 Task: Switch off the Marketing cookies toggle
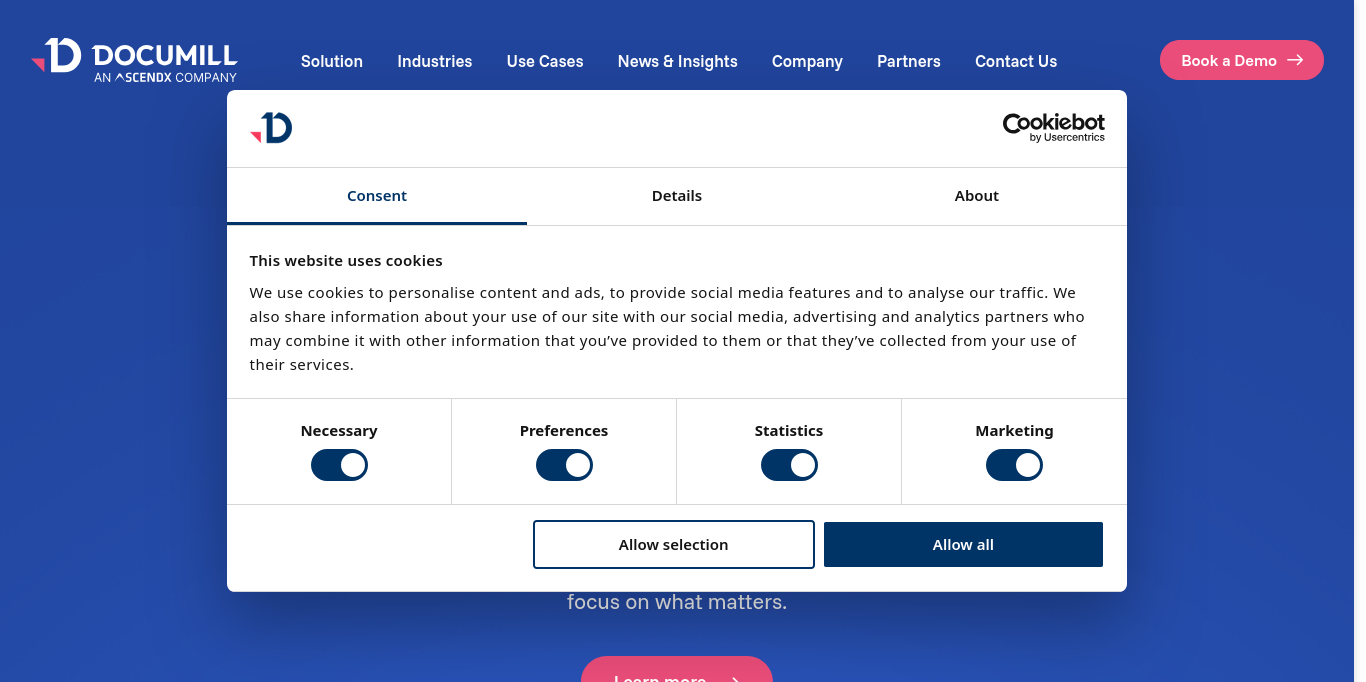[1014, 465]
